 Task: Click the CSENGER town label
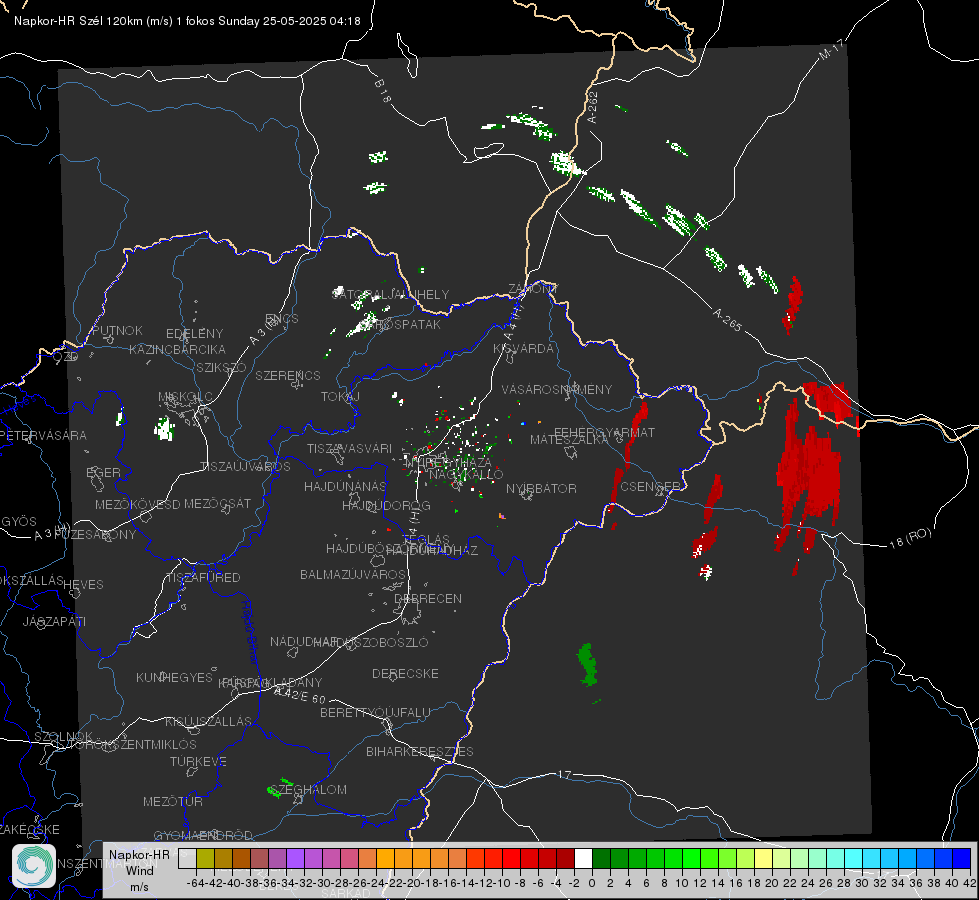coord(650,487)
